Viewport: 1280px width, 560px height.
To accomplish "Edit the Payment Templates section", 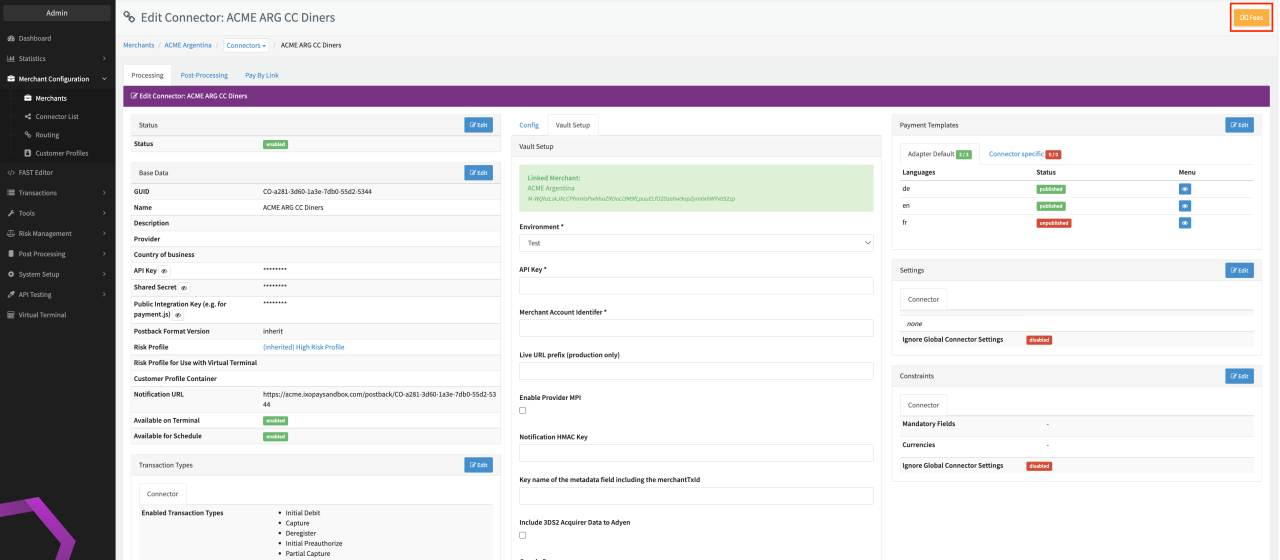I will [x=1238, y=125].
